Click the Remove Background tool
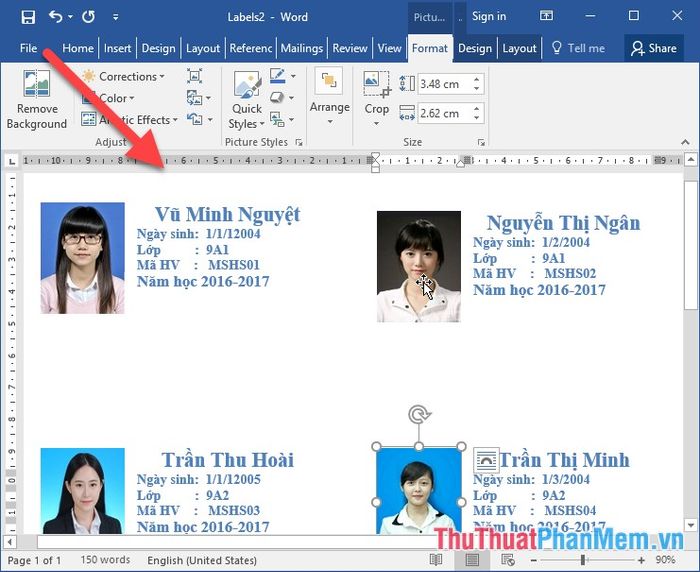Screen dimensions: 700x572 [x=36, y=101]
